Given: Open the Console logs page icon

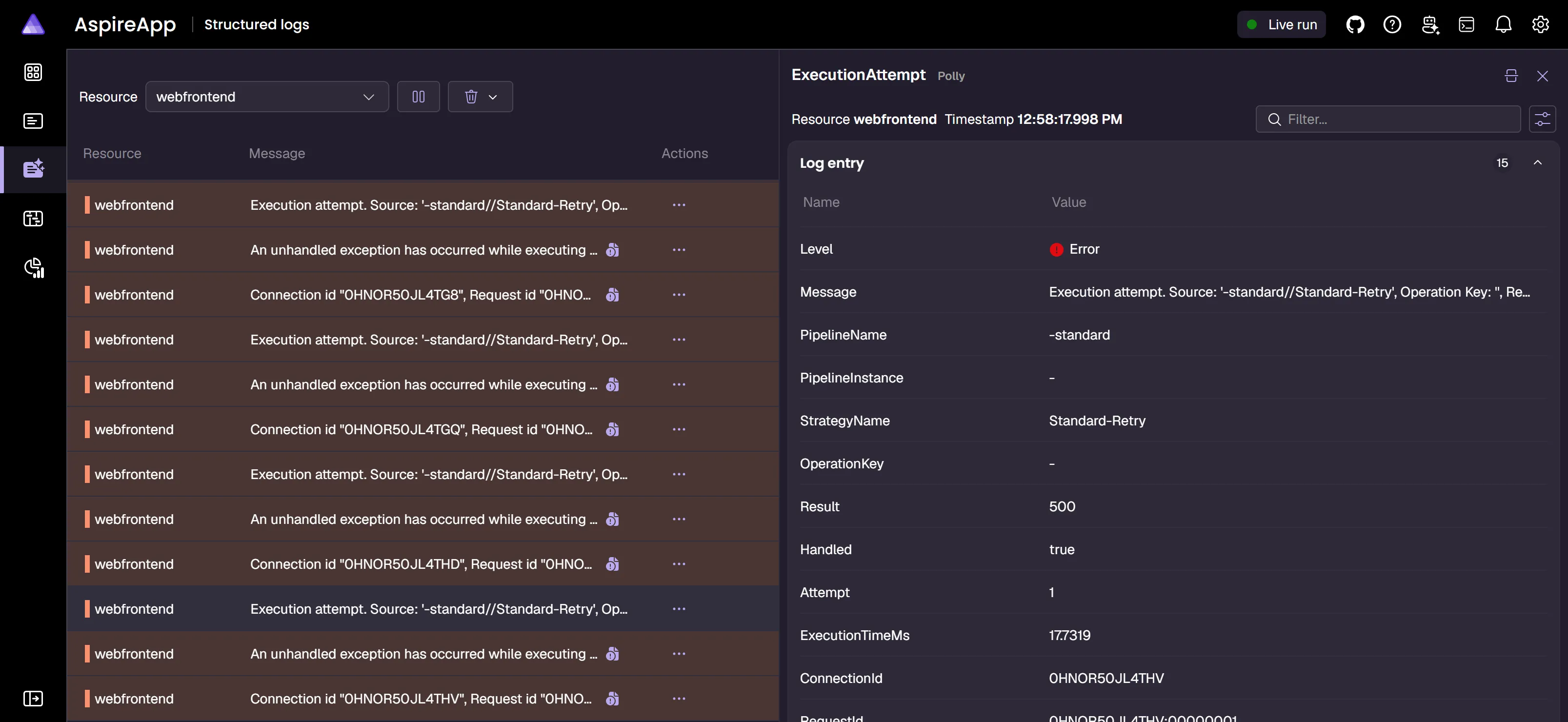Looking at the screenshot, I should pyautogui.click(x=33, y=121).
